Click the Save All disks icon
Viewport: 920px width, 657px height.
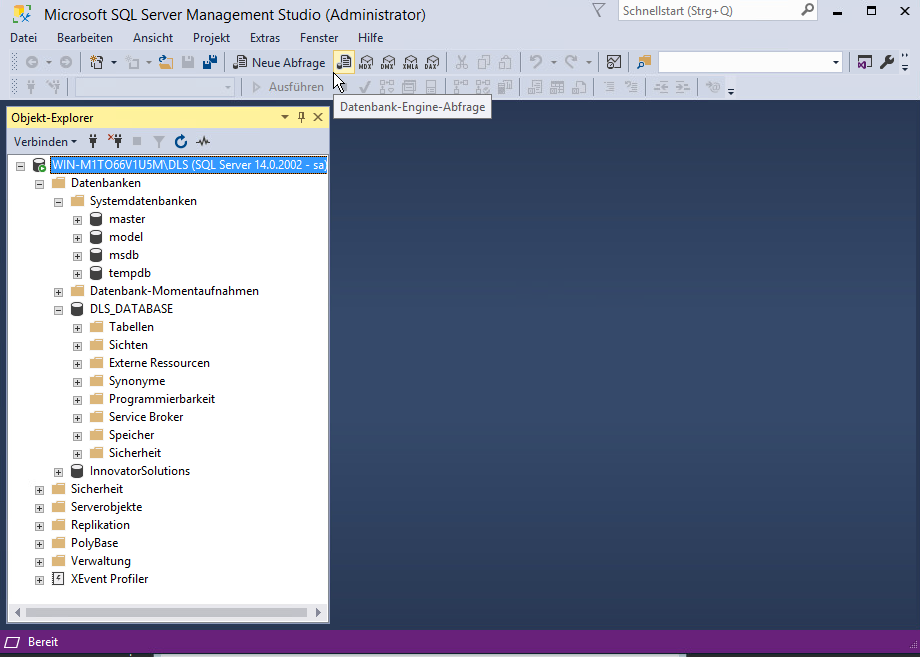(x=210, y=62)
